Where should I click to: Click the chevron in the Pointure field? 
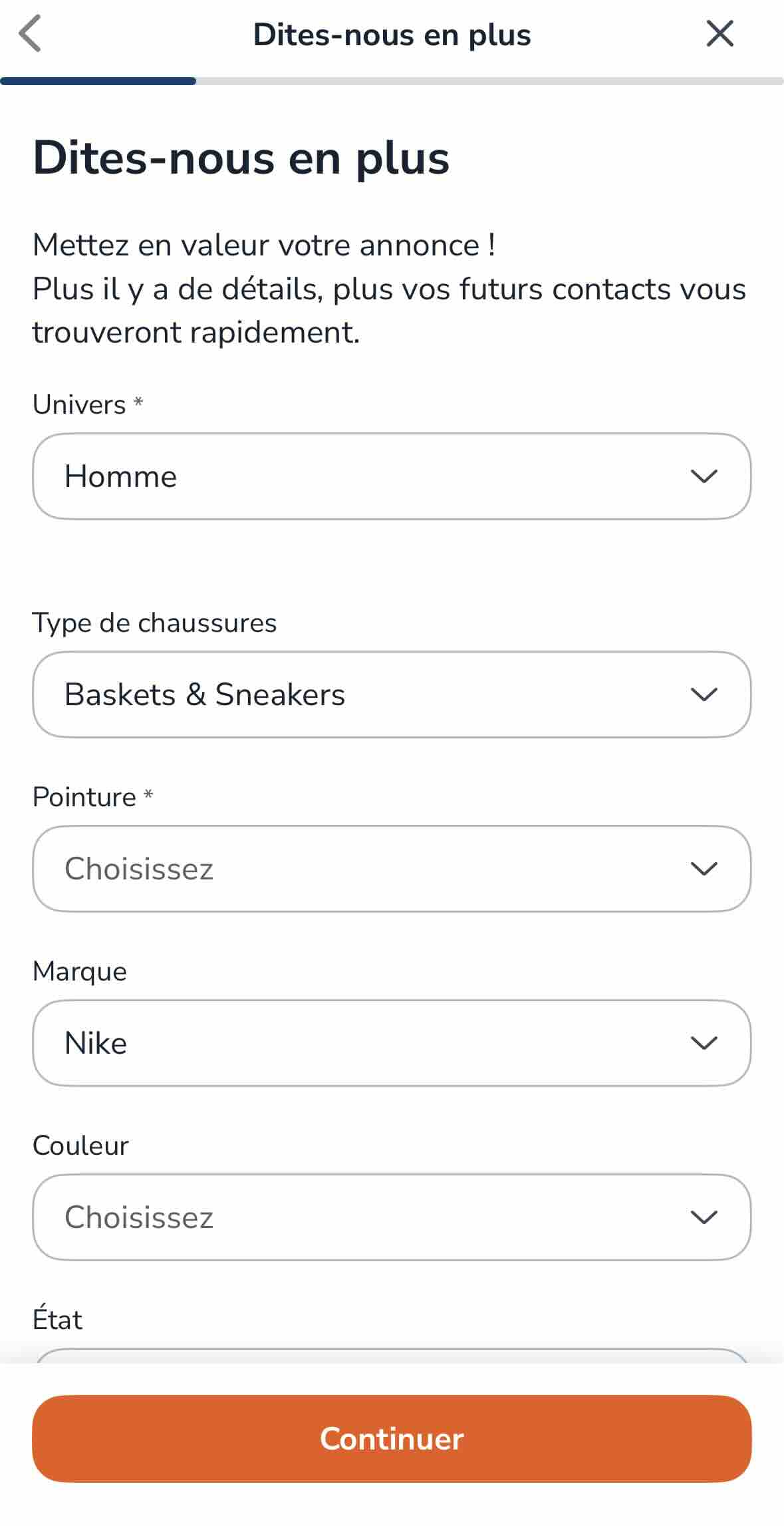point(704,869)
